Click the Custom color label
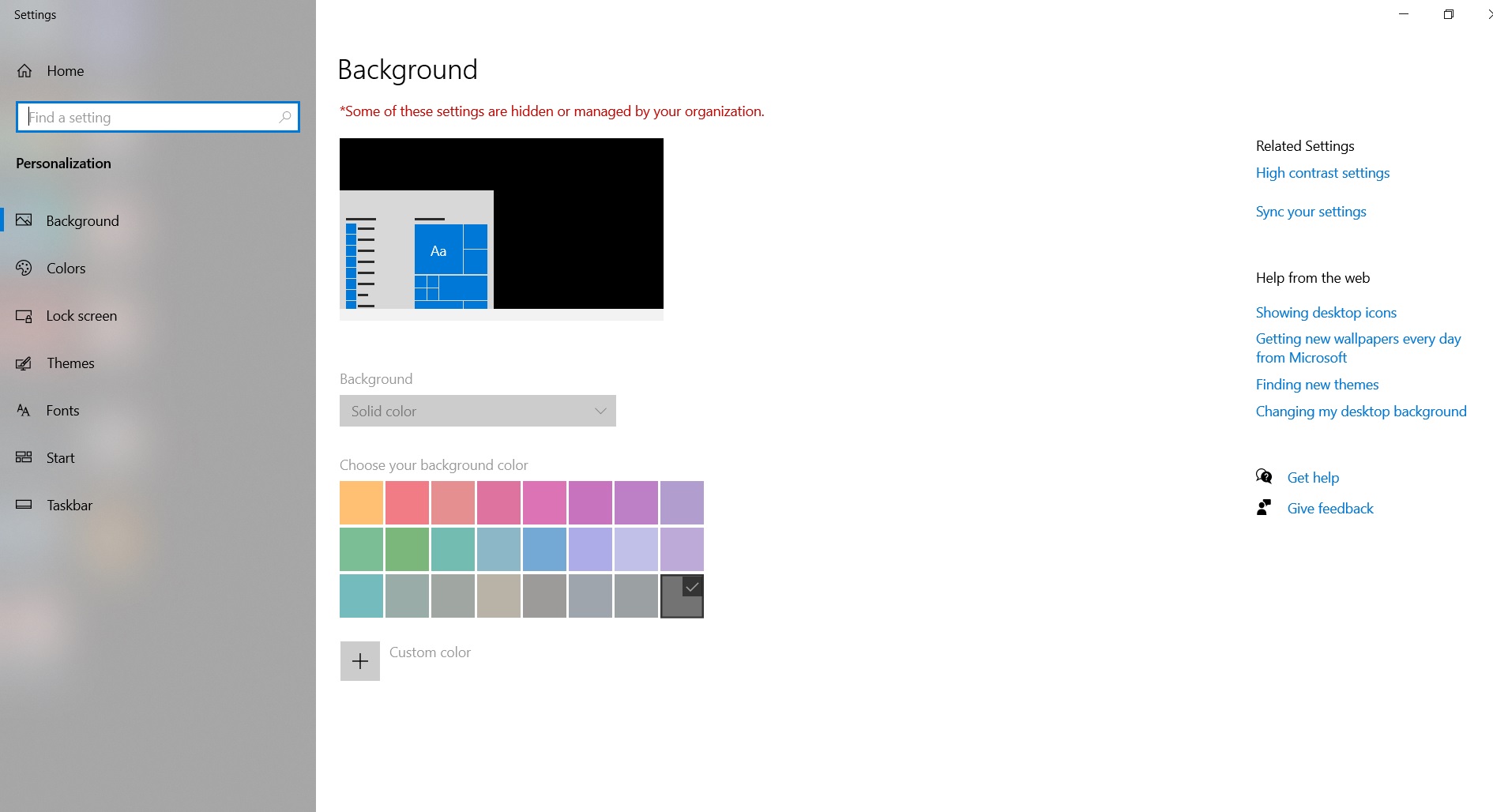Screen dimensions: 1493x812 430,652
